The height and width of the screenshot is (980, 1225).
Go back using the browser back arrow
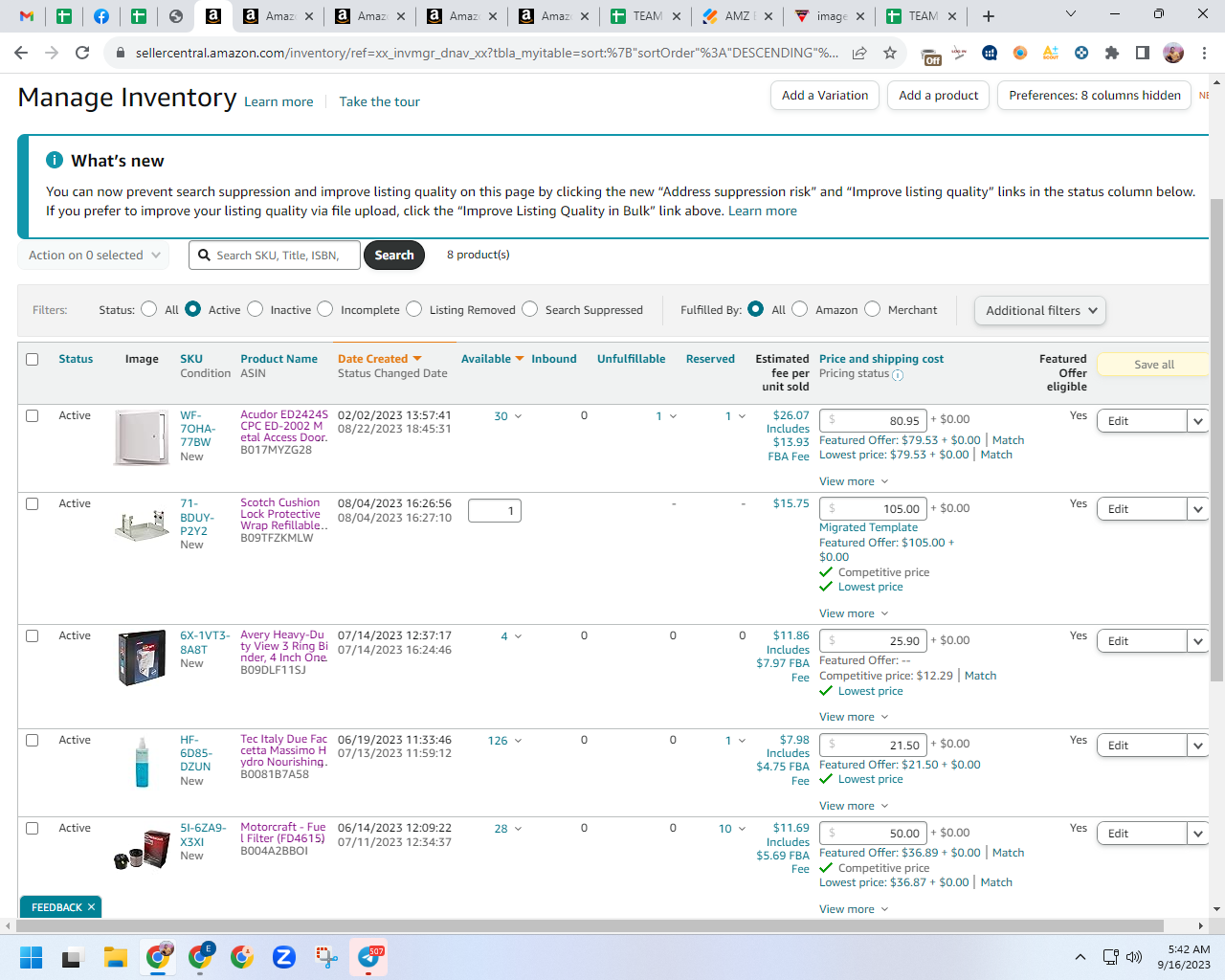pos(21,53)
